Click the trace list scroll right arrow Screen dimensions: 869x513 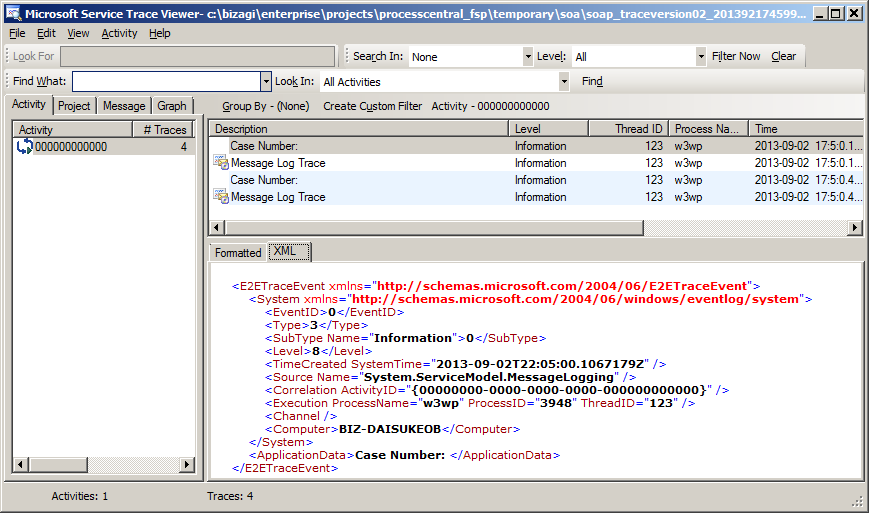coord(855,227)
